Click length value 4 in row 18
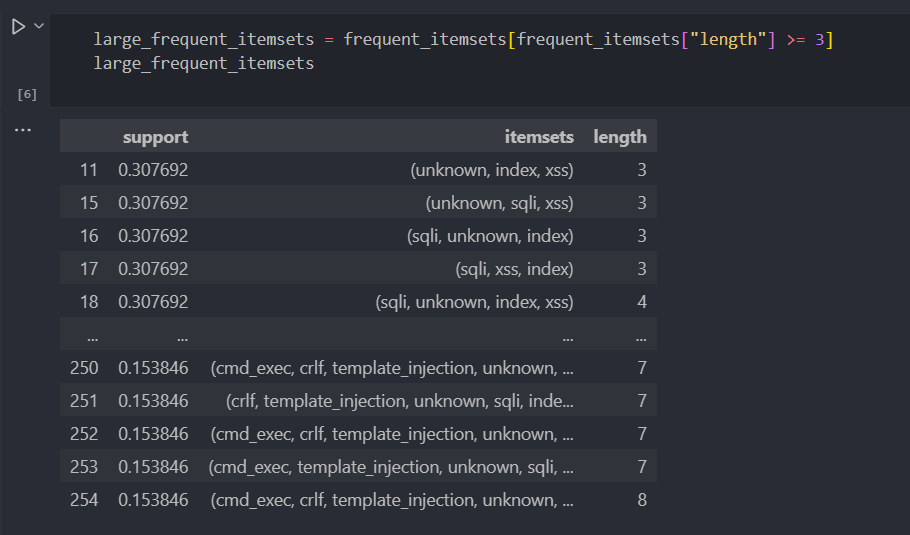The width and height of the screenshot is (910, 535). click(641, 302)
